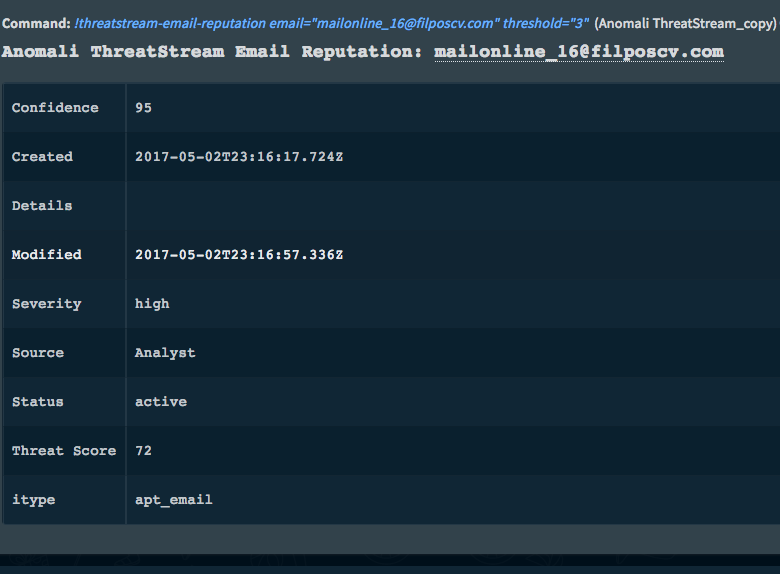Click the itype value "apt_email"
The image size is (780, 574).
tap(174, 500)
